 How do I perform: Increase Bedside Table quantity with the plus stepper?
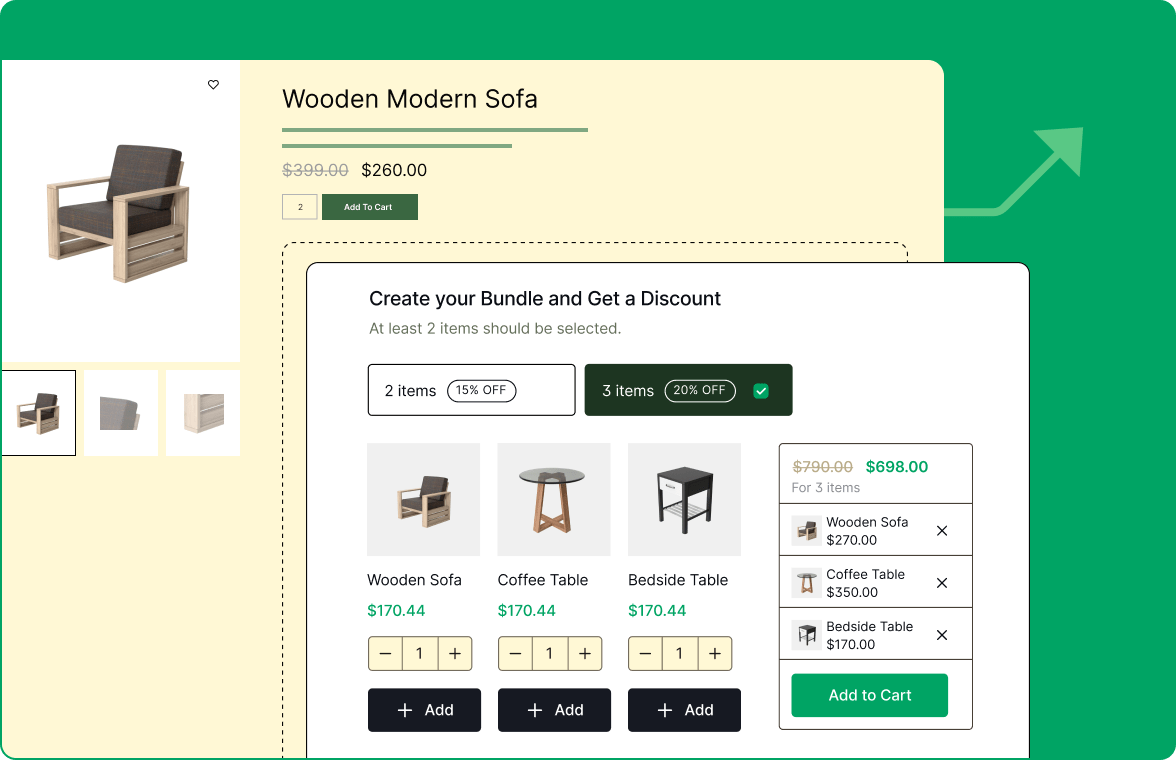point(715,653)
